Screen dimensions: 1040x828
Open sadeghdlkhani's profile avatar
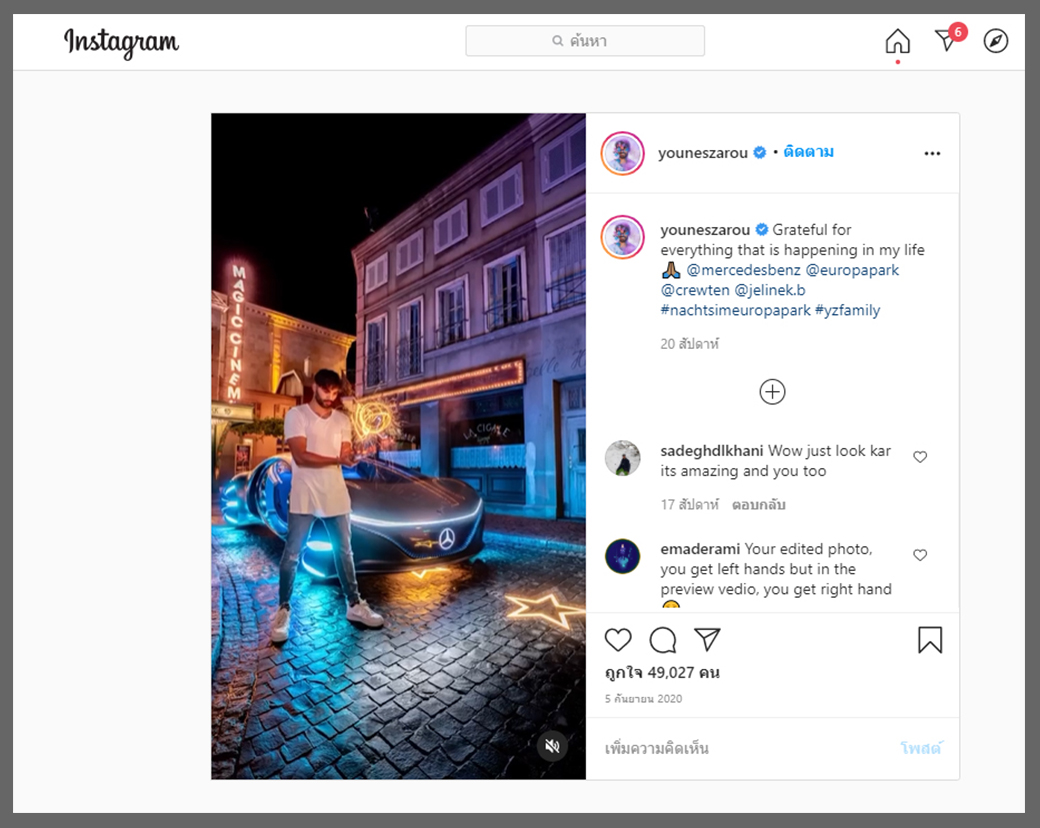[622, 458]
